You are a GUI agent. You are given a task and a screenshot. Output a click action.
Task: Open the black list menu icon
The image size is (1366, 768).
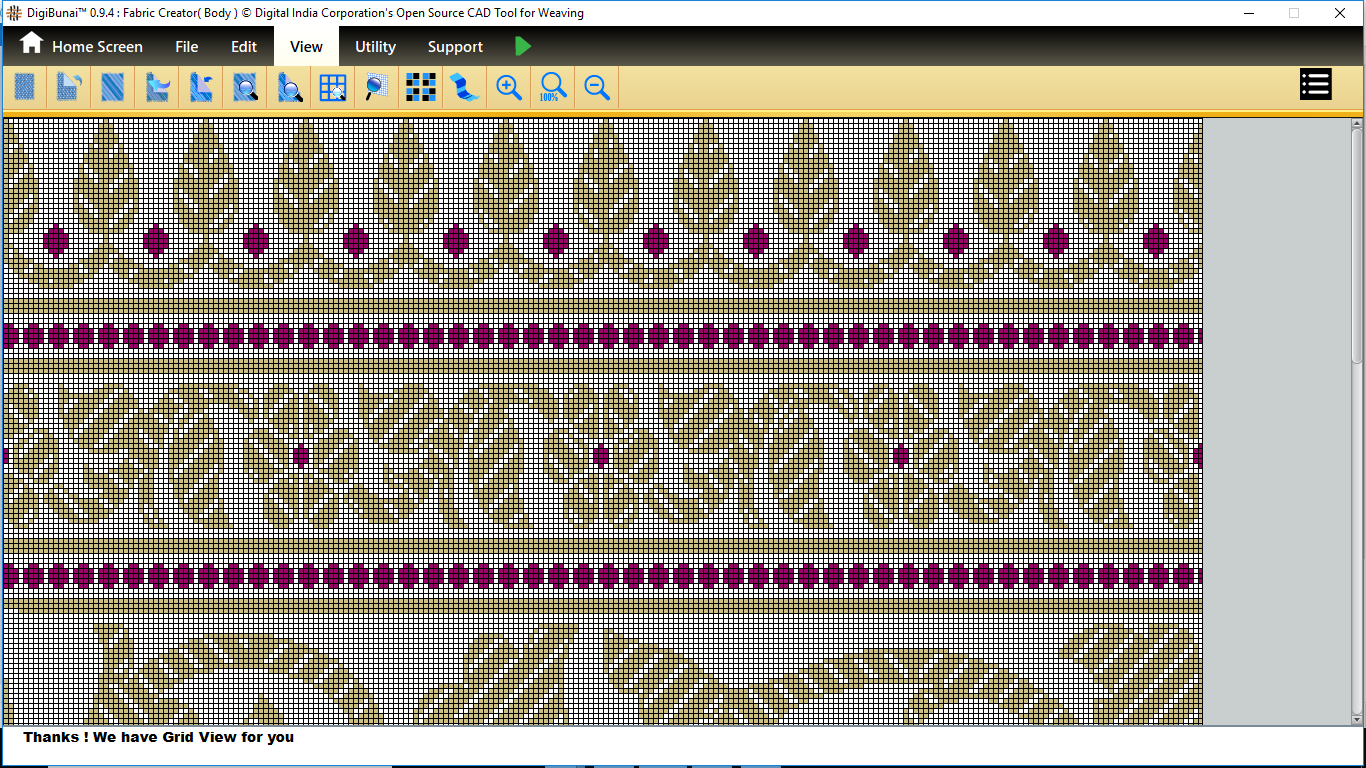point(1315,85)
